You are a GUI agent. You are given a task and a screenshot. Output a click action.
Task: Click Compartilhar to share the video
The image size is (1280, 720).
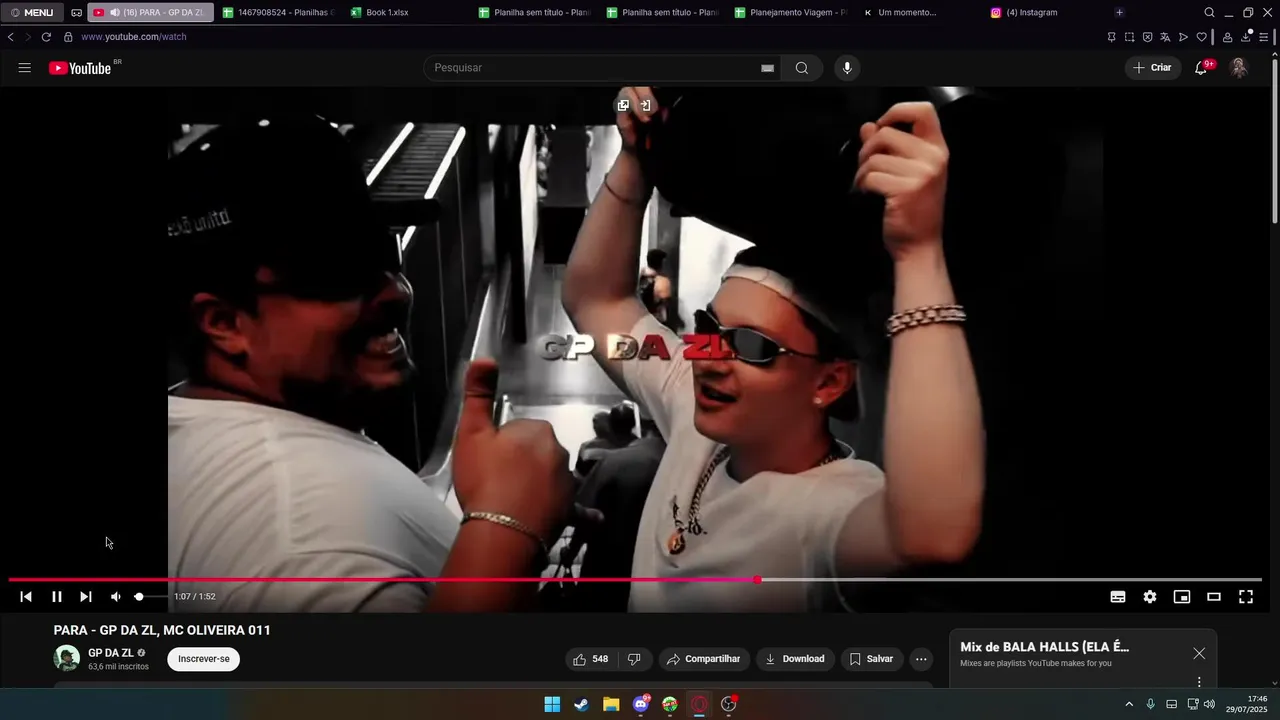click(704, 659)
